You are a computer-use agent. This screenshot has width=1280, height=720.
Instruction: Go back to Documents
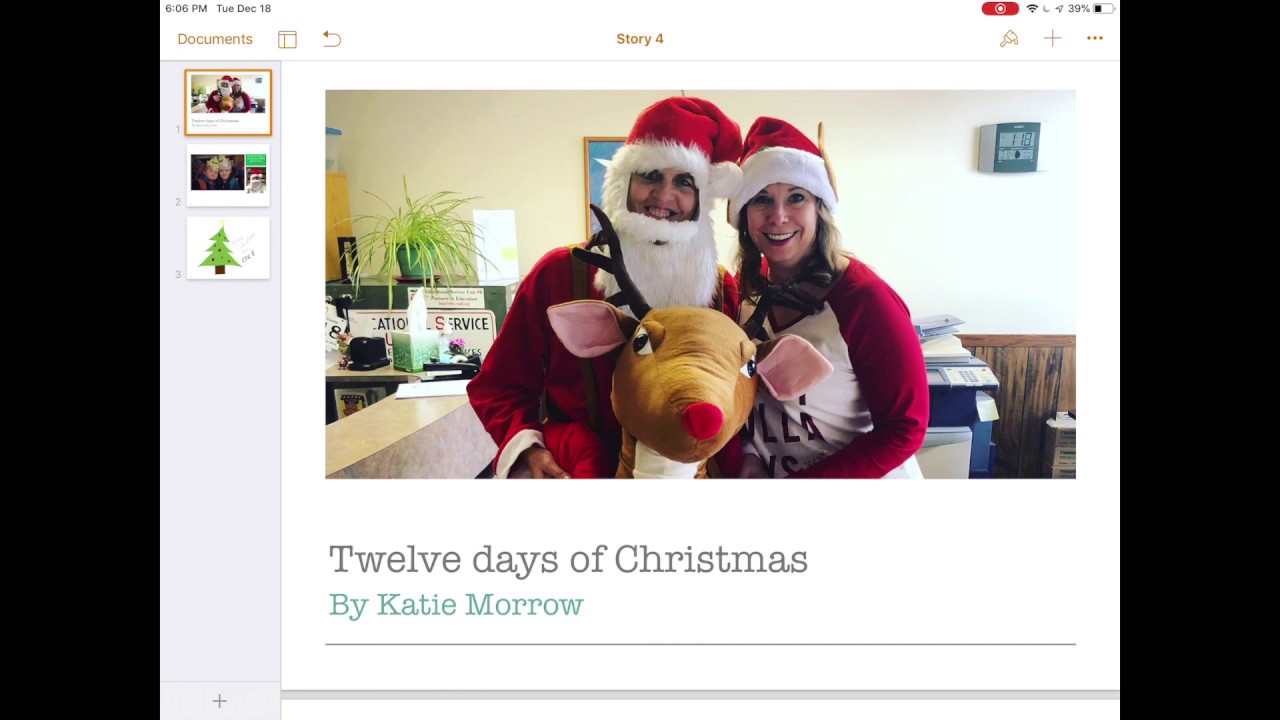point(215,39)
